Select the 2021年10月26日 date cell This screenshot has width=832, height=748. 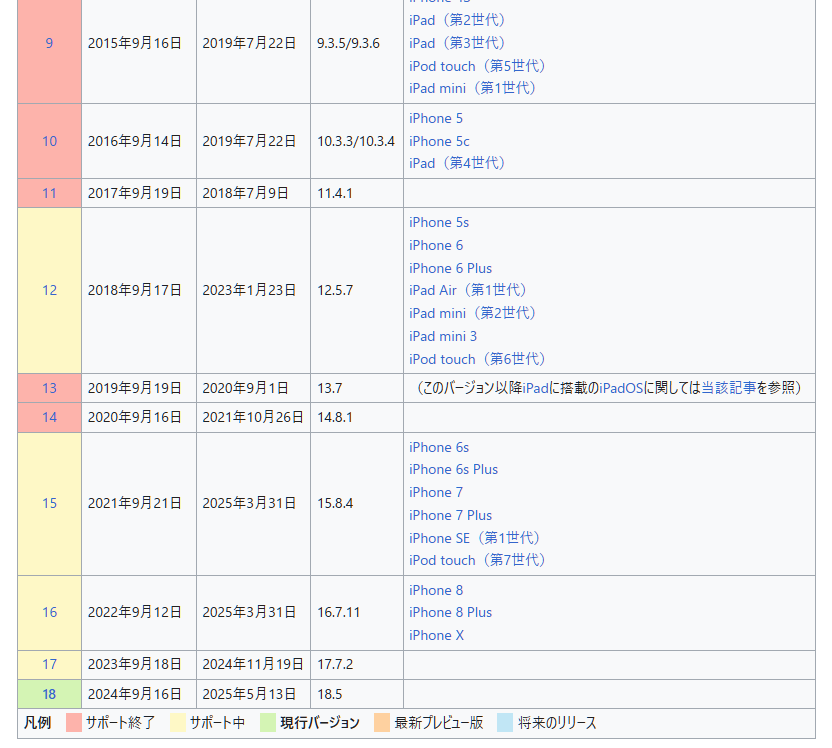coord(253,418)
